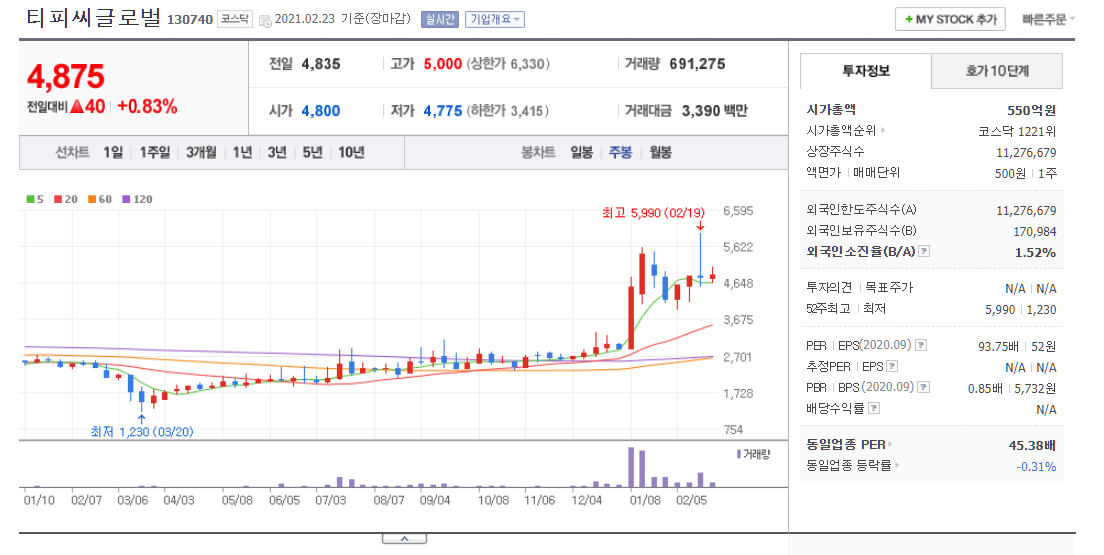The width and height of the screenshot is (1104, 555).
Task: Open help icon for 외국인소진율(B/A)
Action: coord(924,251)
